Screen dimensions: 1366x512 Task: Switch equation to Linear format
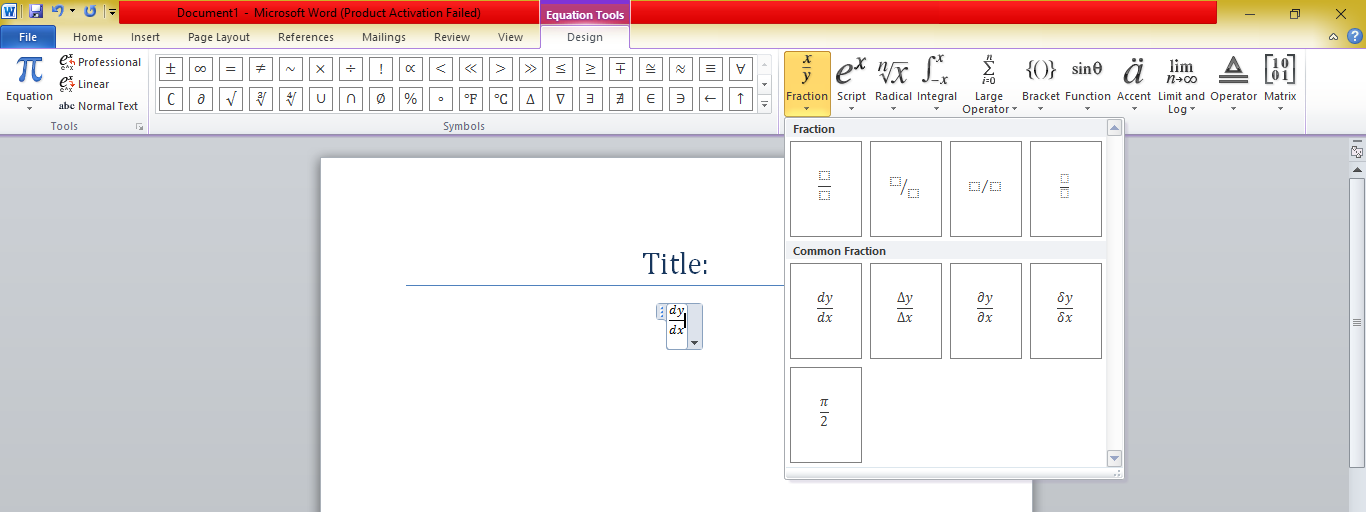click(x=85, y=84)
